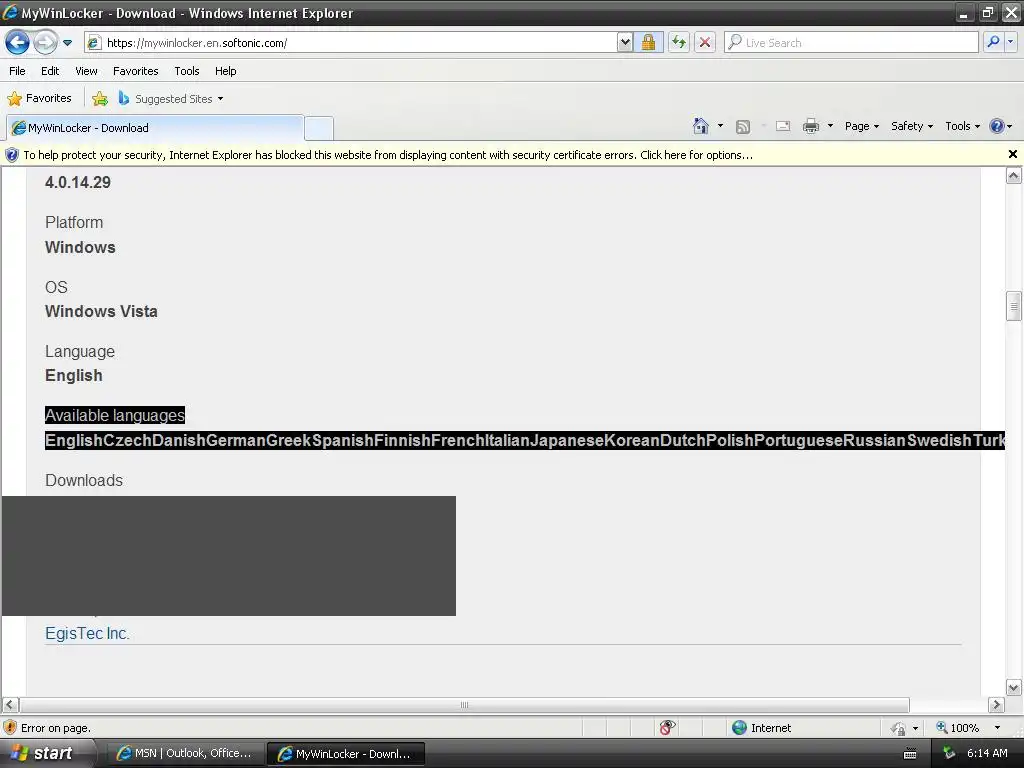Open the EgisTec Inc. link

pos(88,633)
